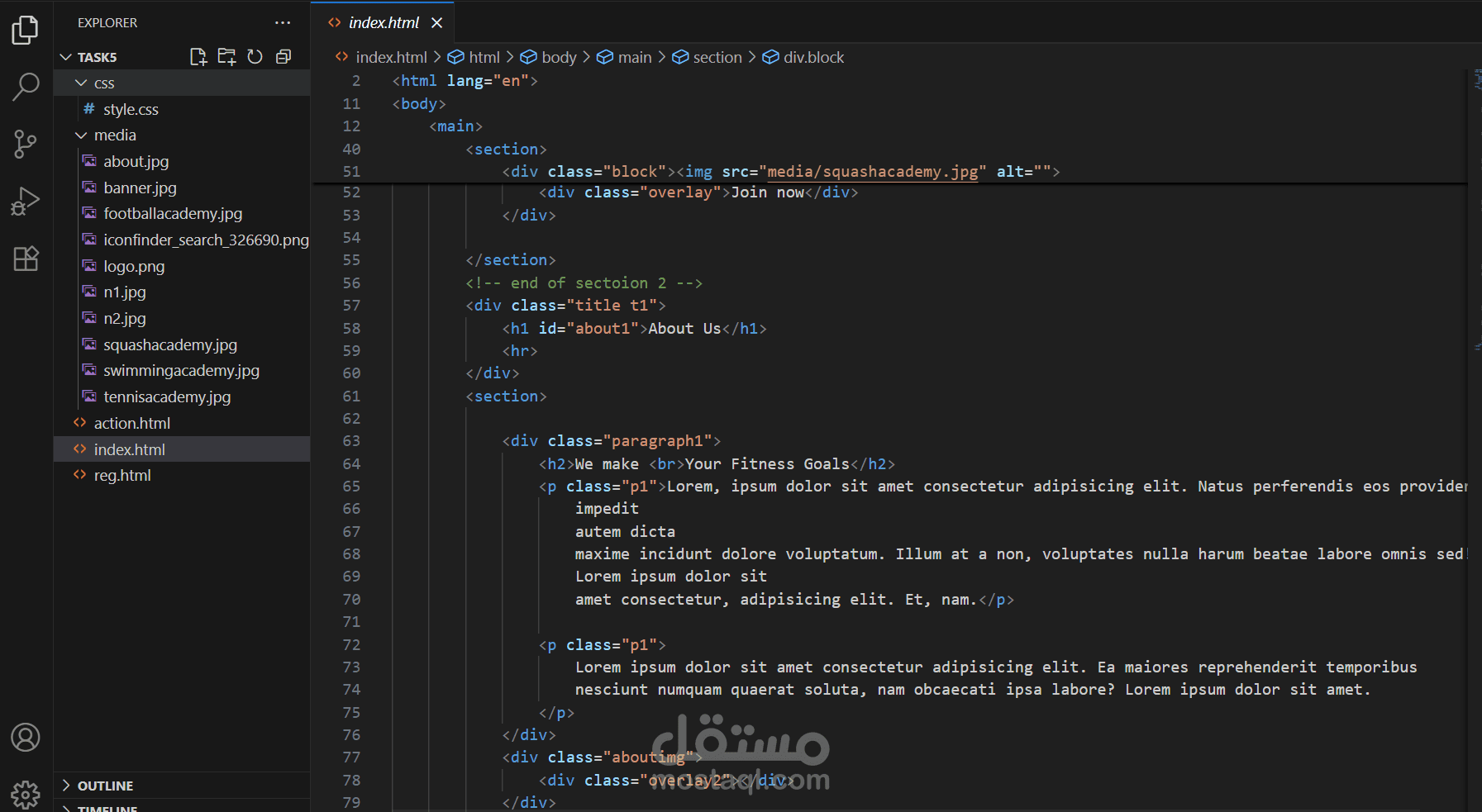Open style.css from the file tree
The image size is (1482, 812).
[131, 109]
